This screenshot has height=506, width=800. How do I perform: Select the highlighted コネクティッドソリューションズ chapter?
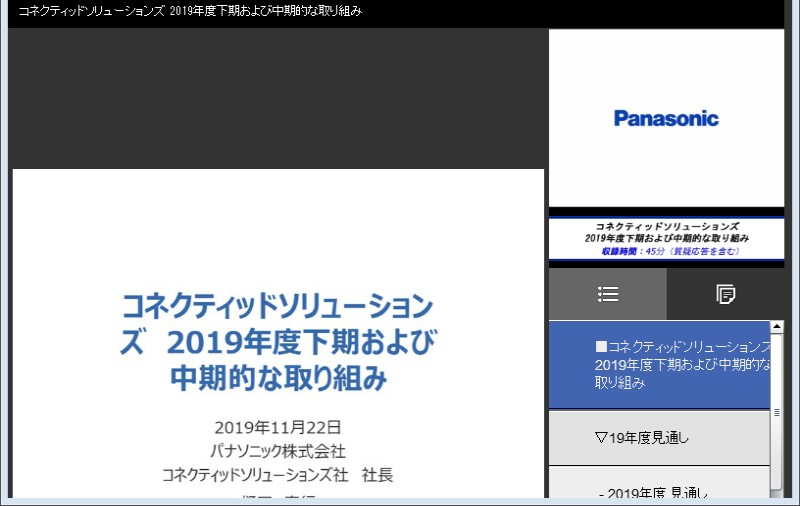(659, 365)
